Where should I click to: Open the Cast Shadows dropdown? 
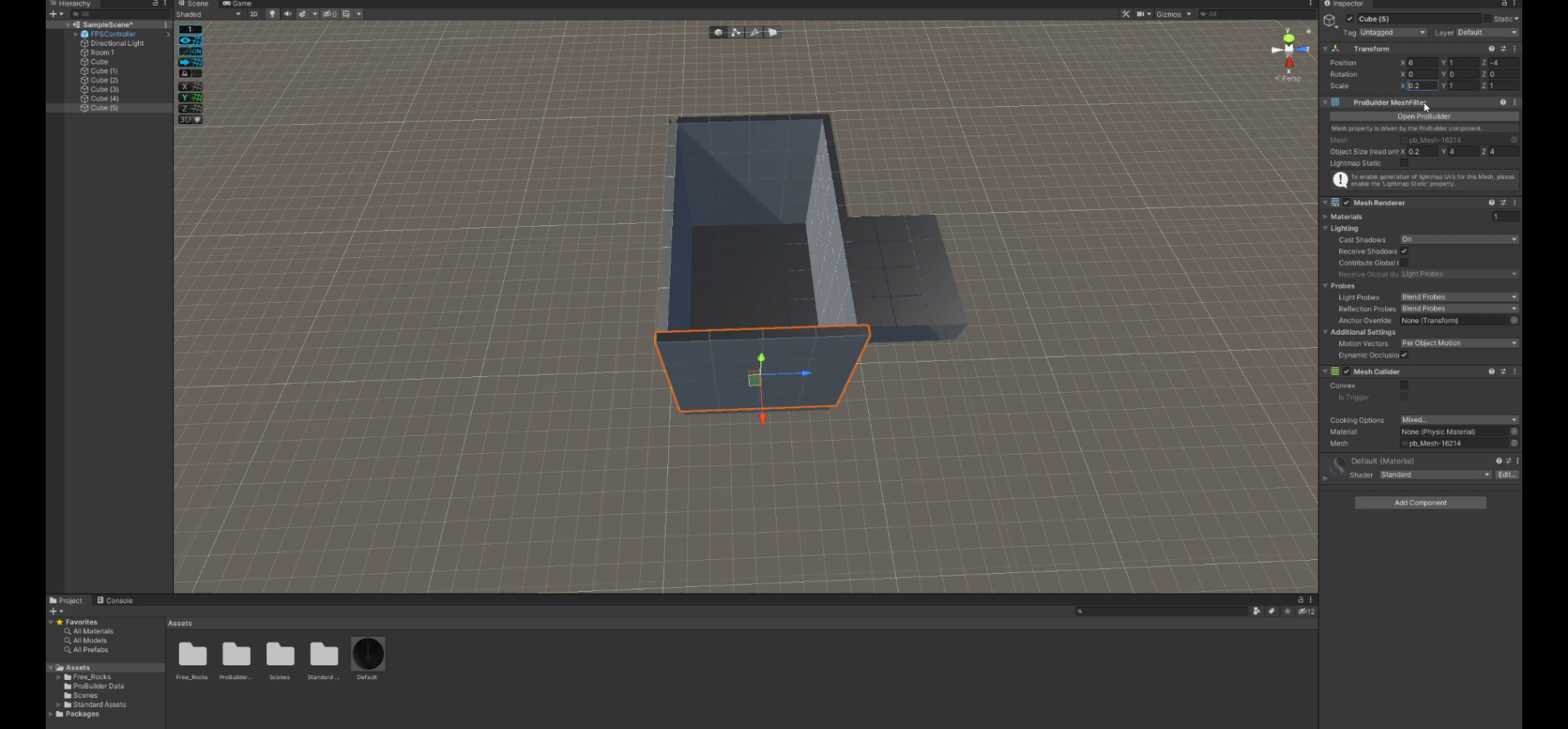coord(1459,240)
